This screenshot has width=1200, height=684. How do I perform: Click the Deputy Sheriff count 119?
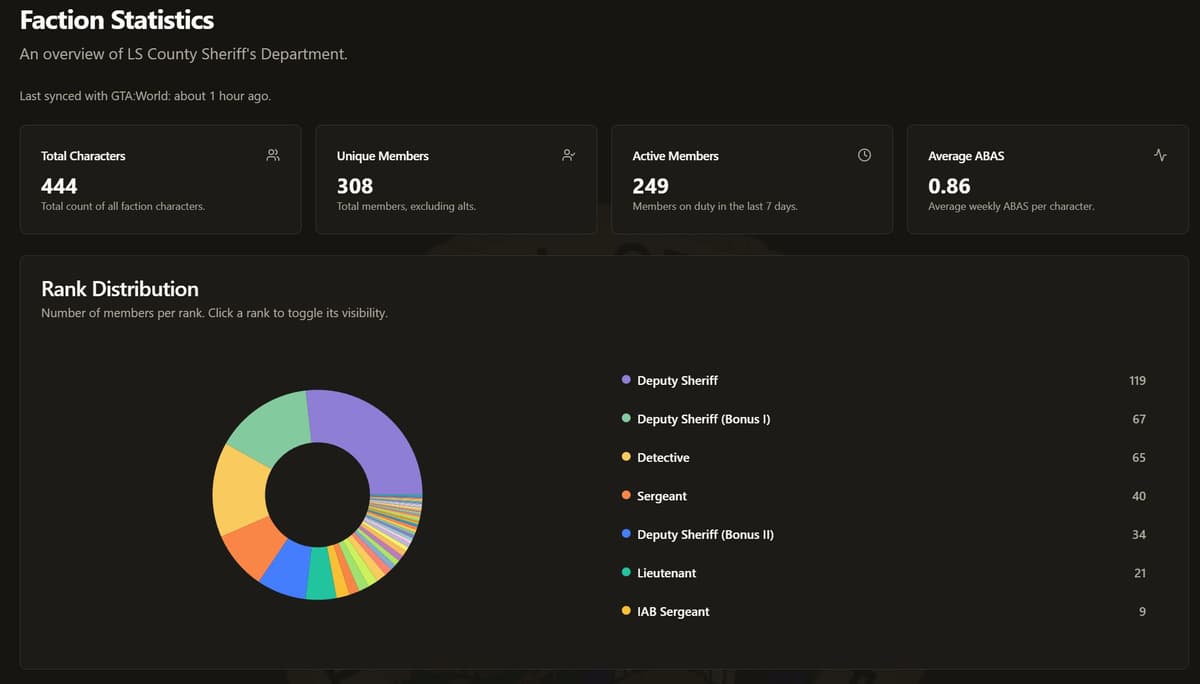click(x=1137, y=380)
